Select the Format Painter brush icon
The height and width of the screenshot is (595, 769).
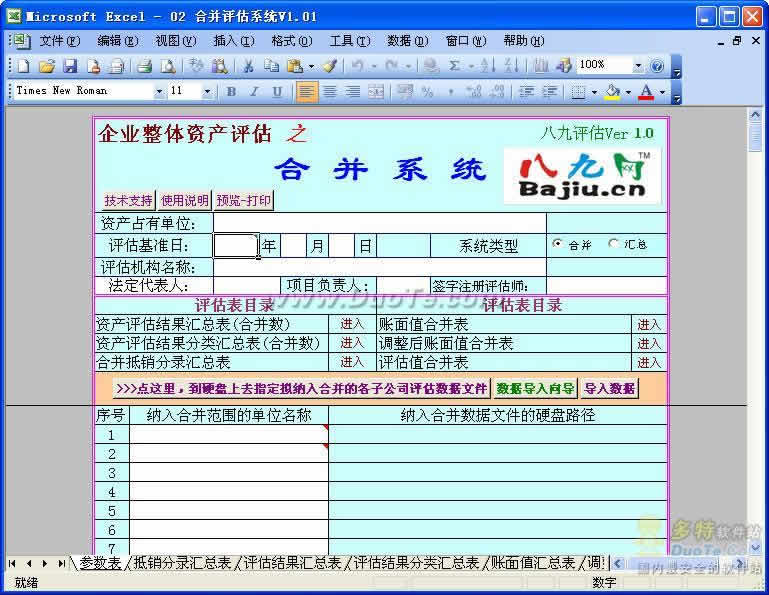(330, 66)
